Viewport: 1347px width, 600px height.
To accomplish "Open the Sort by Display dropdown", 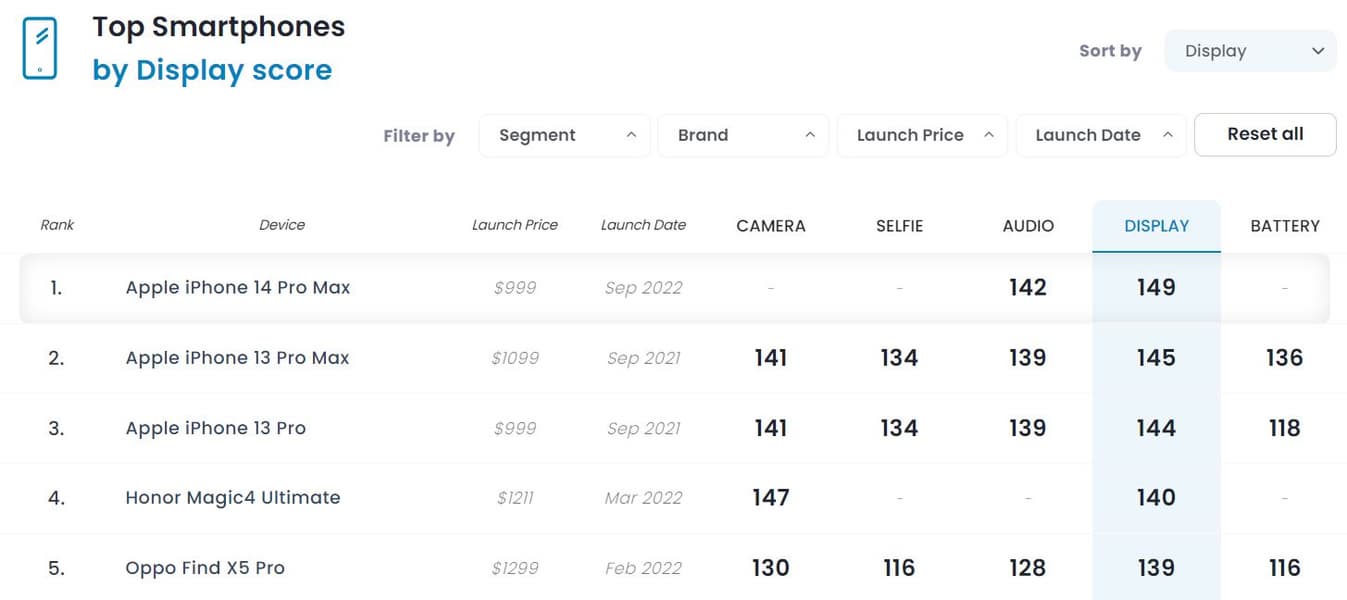I will (1250, 51).
